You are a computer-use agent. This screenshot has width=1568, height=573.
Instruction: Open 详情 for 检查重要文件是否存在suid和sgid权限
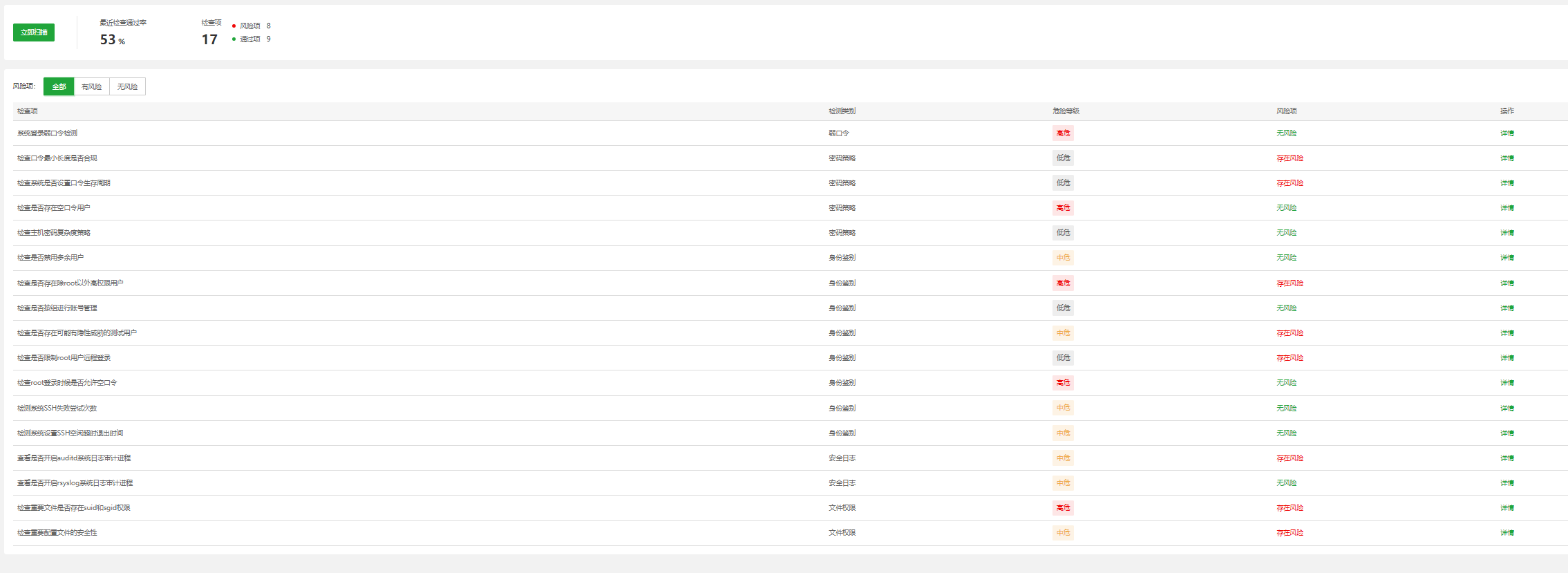1507,508
